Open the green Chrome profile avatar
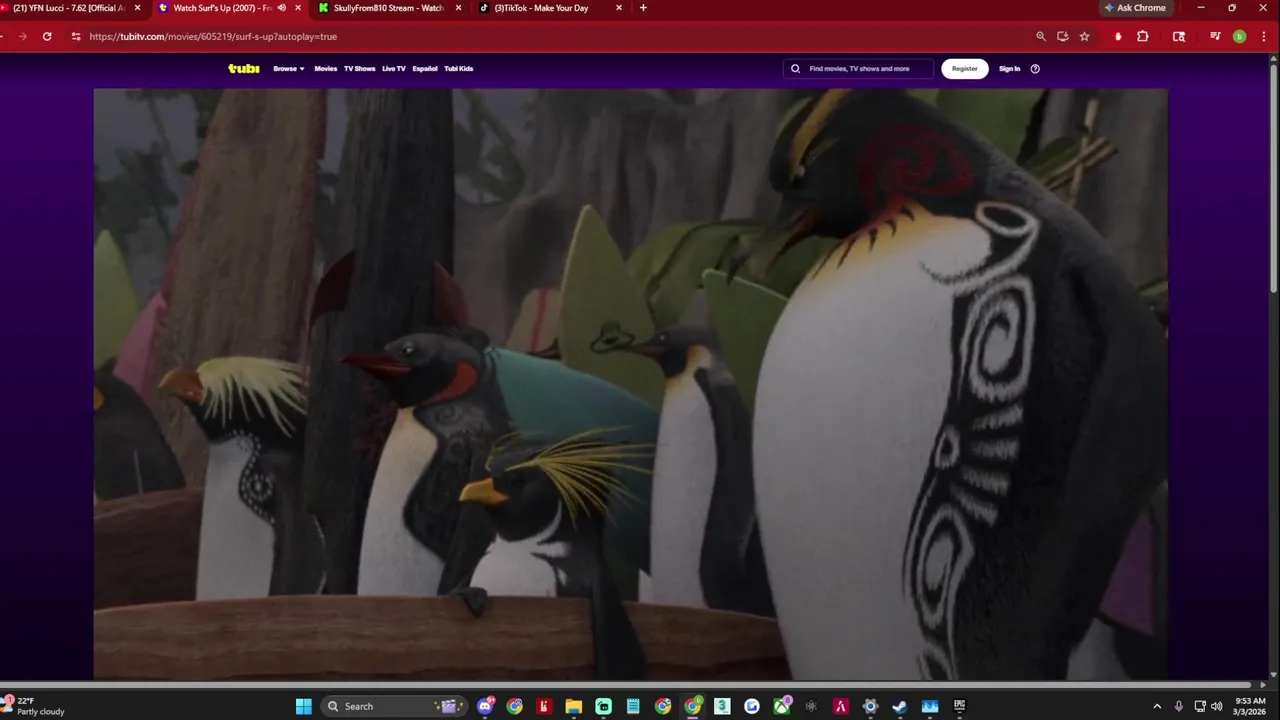This screenshot has width=1280, height=720. pyautogui.click(x=1240, y=36)
